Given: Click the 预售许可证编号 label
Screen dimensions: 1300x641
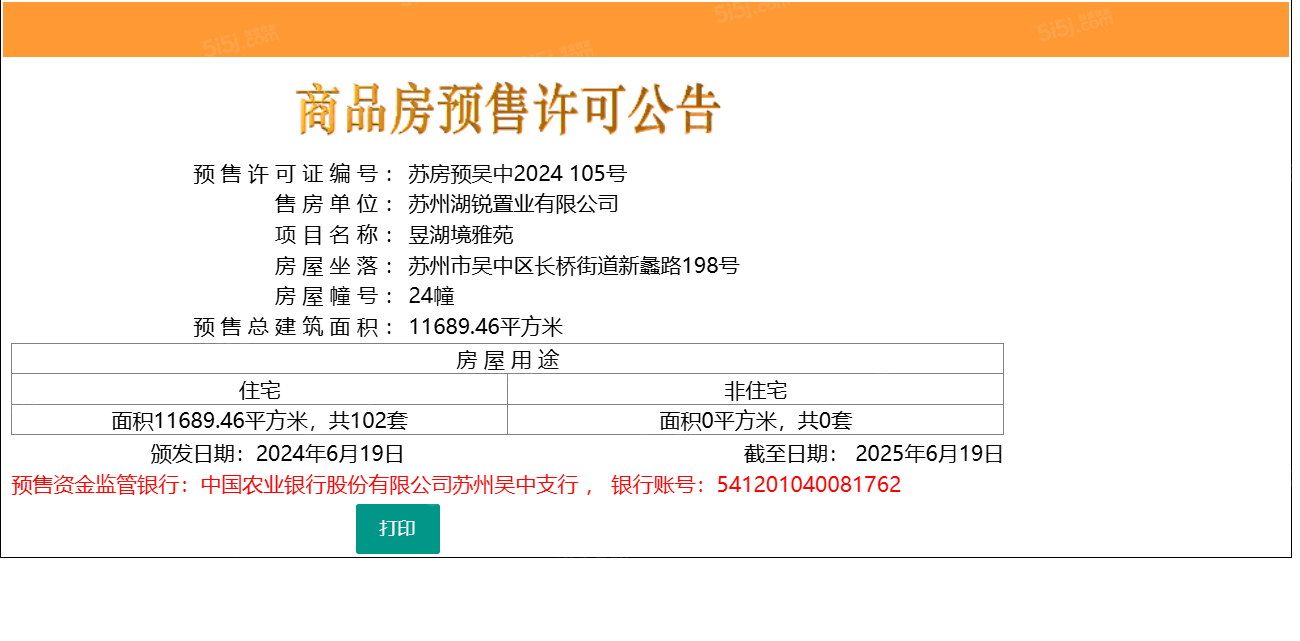Looking at the screenshot, I should tap(295, 174).
